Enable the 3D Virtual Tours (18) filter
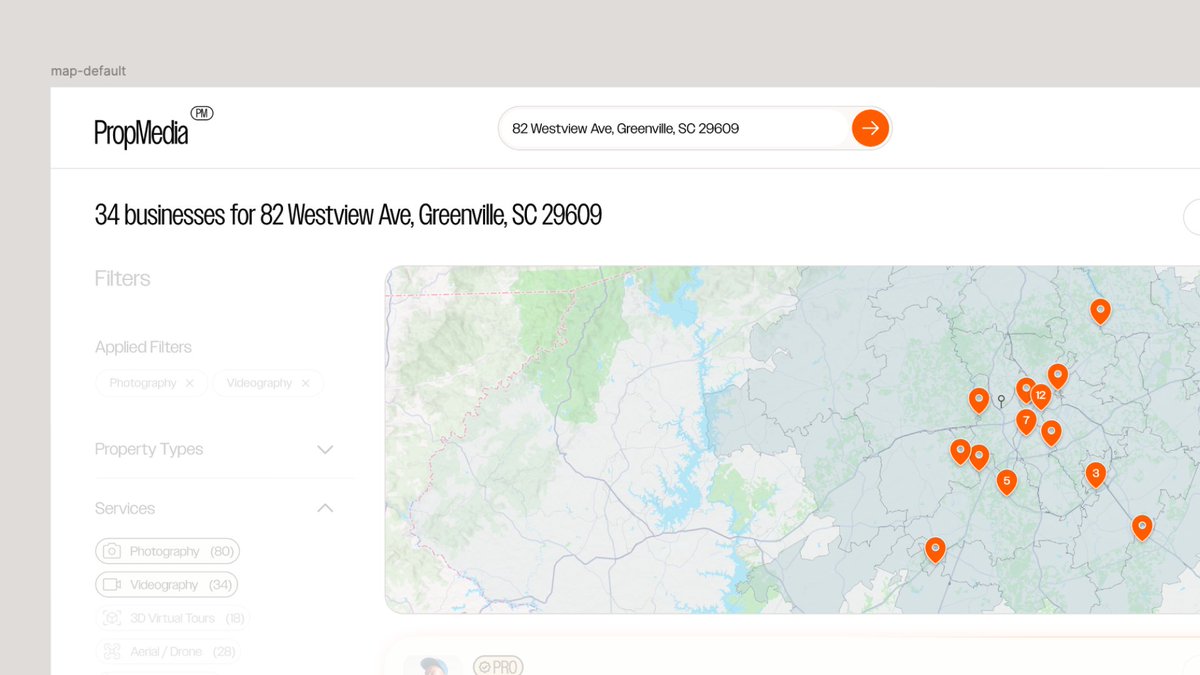The width and height of the screenshot is (1200, 675). (x=171, y=618)
